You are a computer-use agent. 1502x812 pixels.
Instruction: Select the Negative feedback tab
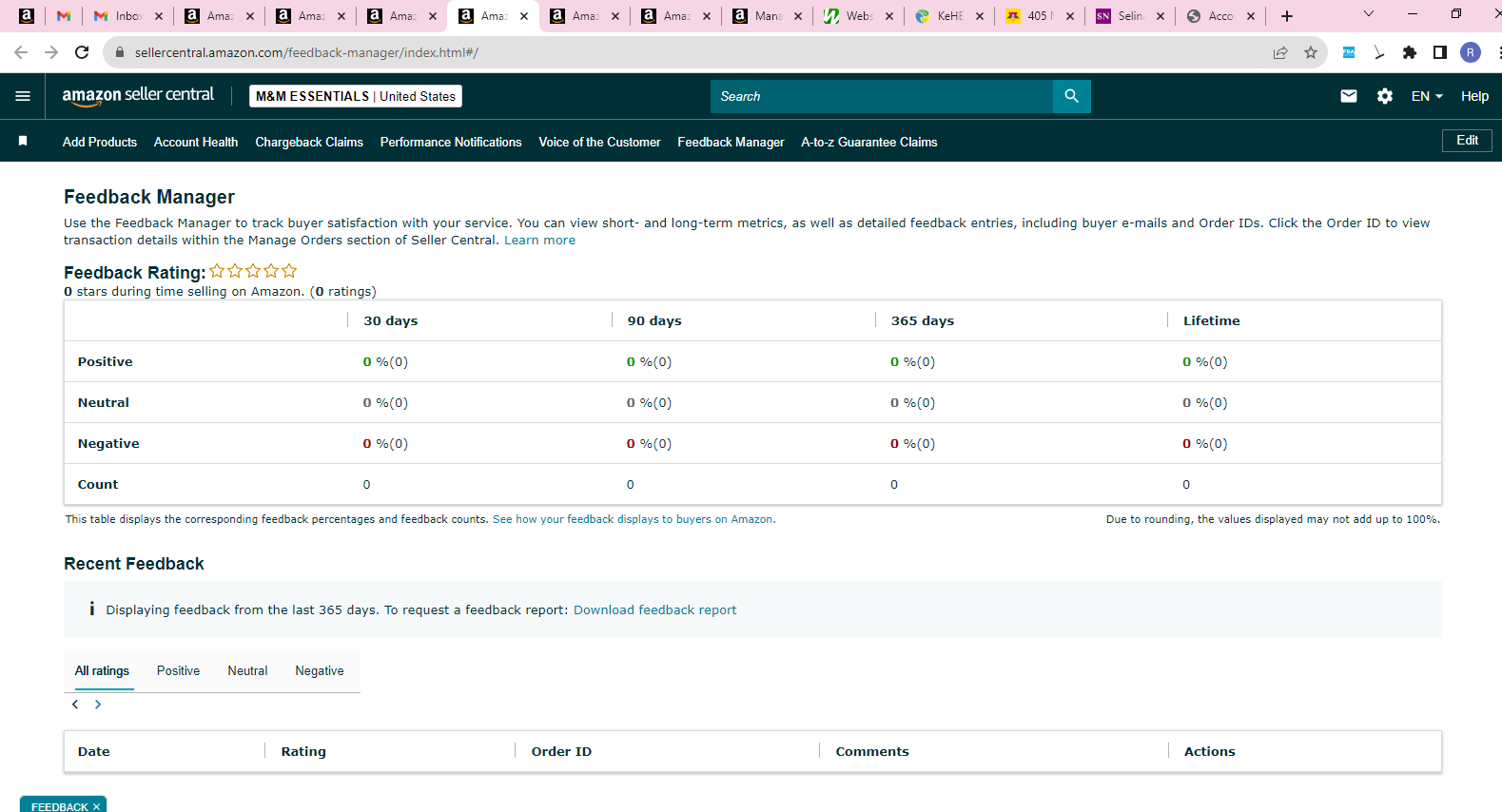[320, 670]
